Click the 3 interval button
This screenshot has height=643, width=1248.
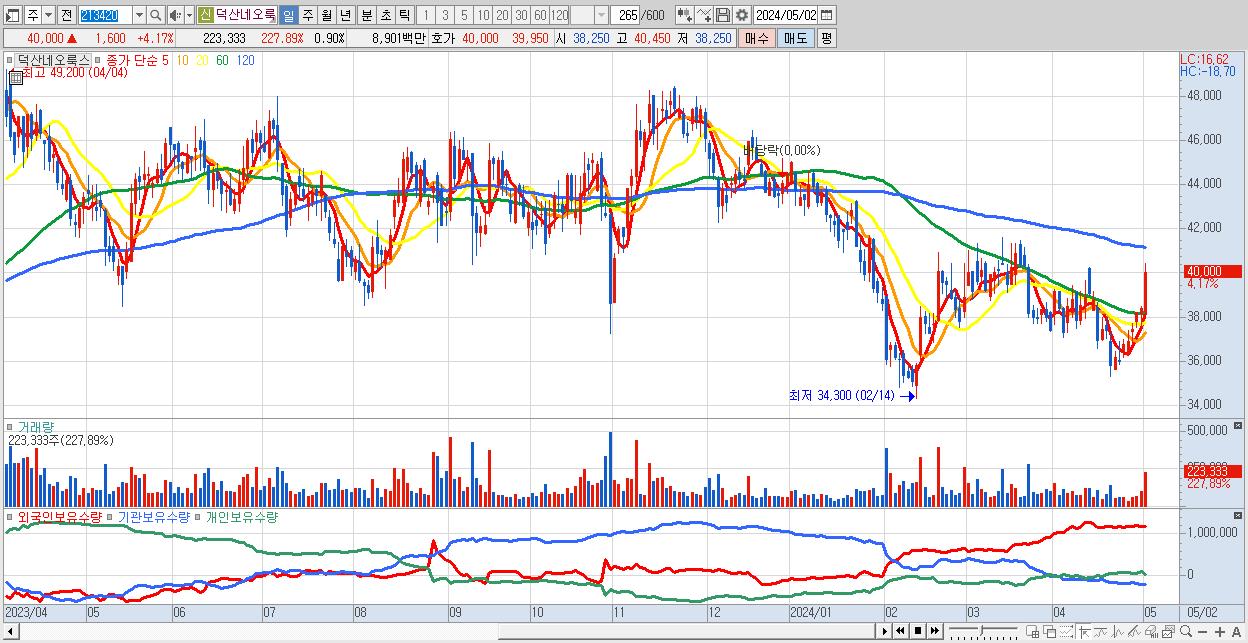click(445, 15)
